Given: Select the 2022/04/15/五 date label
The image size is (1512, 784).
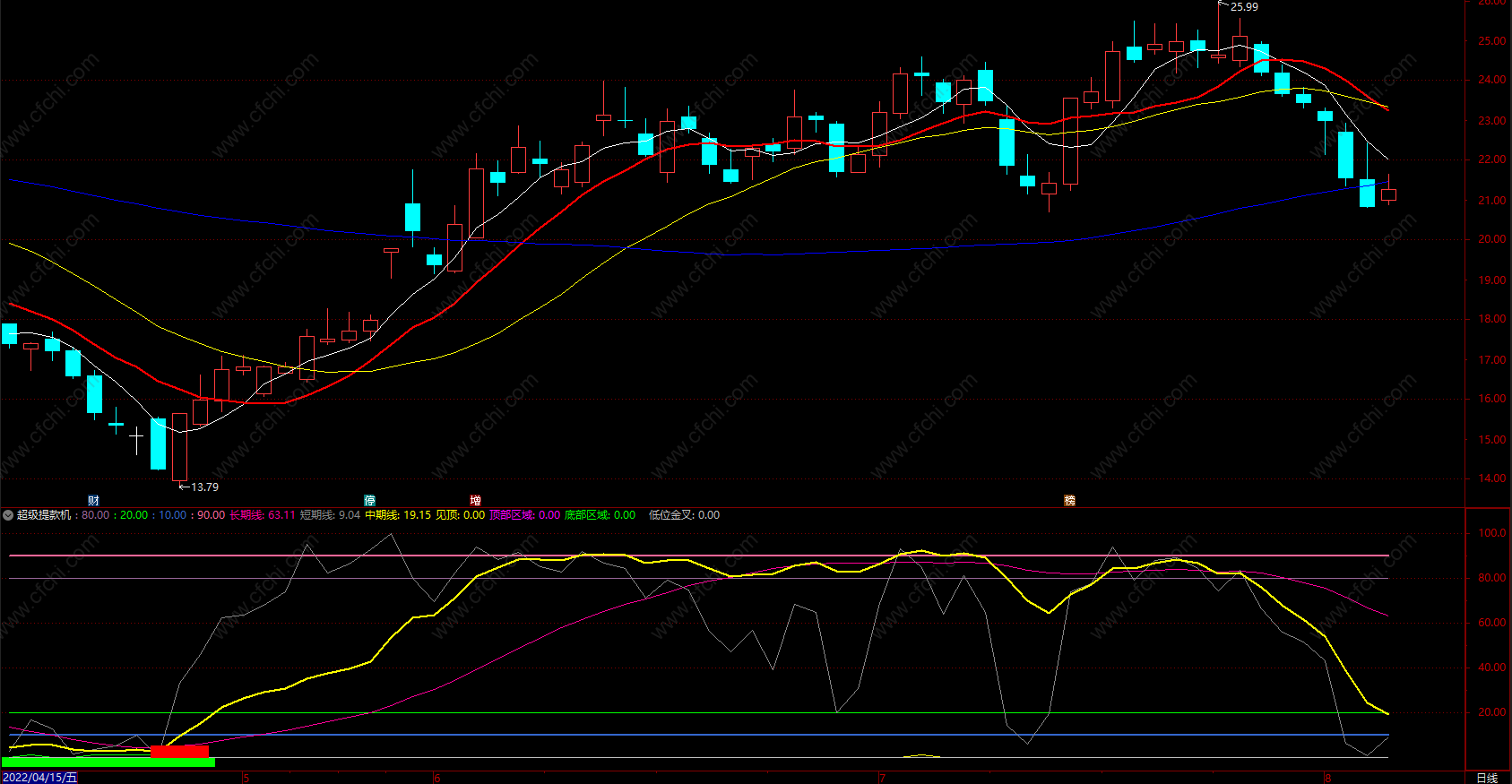Looking at the screenshot, I should point(40,778).
